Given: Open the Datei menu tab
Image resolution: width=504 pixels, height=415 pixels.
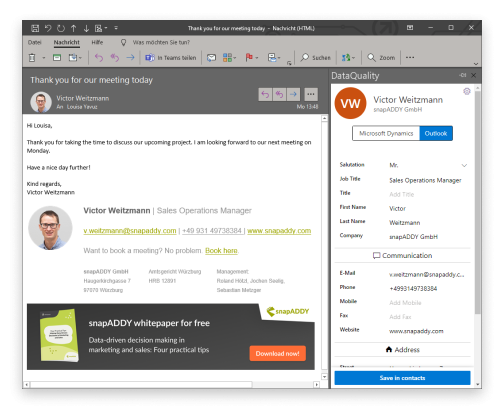Looking at the screenshot, I should [35, 42].
